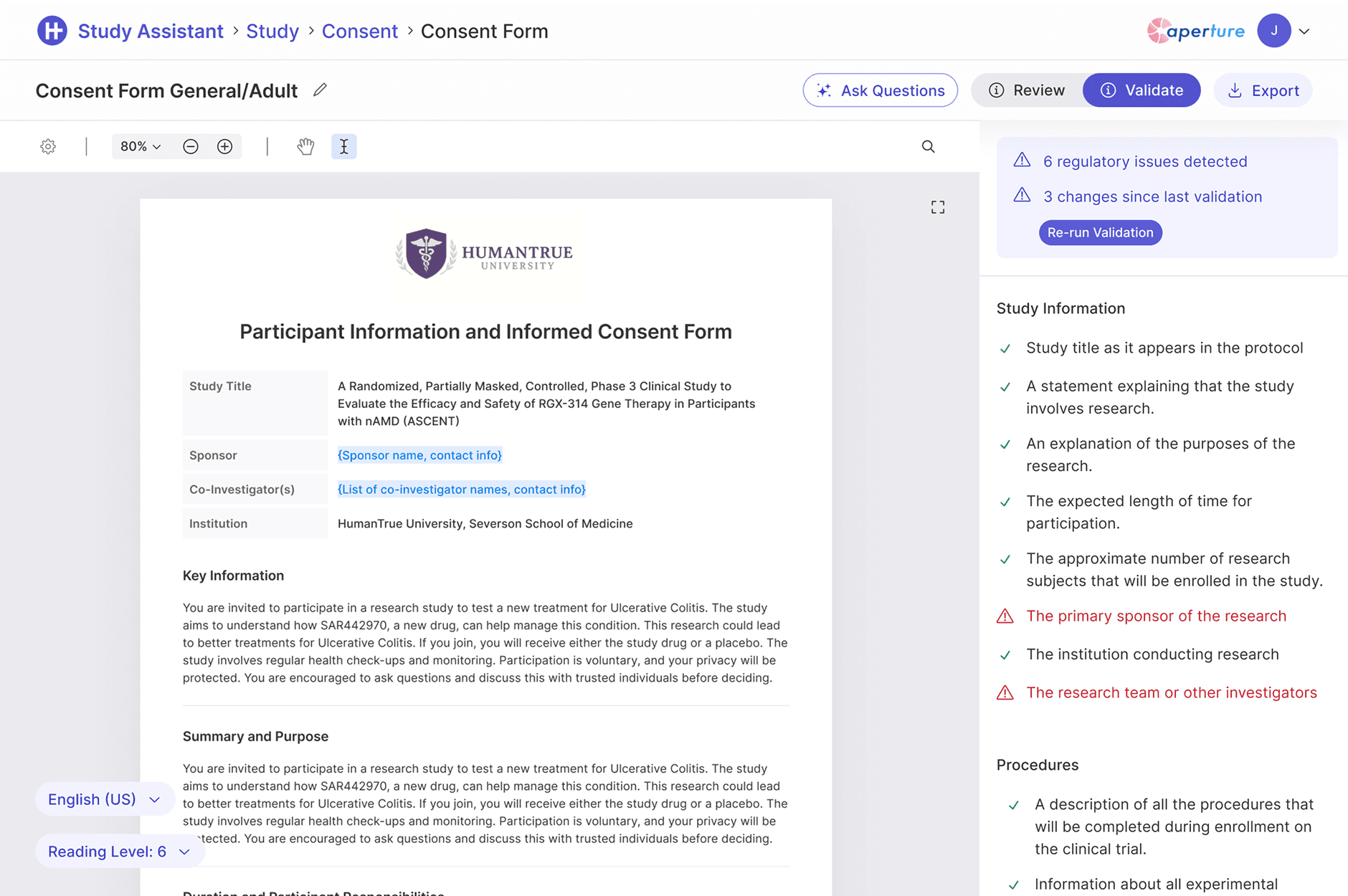The height and width of the screenshot is (896, 1348).
Task: Click the Study Assistant H logo icon
Action: pyautogui.click(x=52, y=31)
